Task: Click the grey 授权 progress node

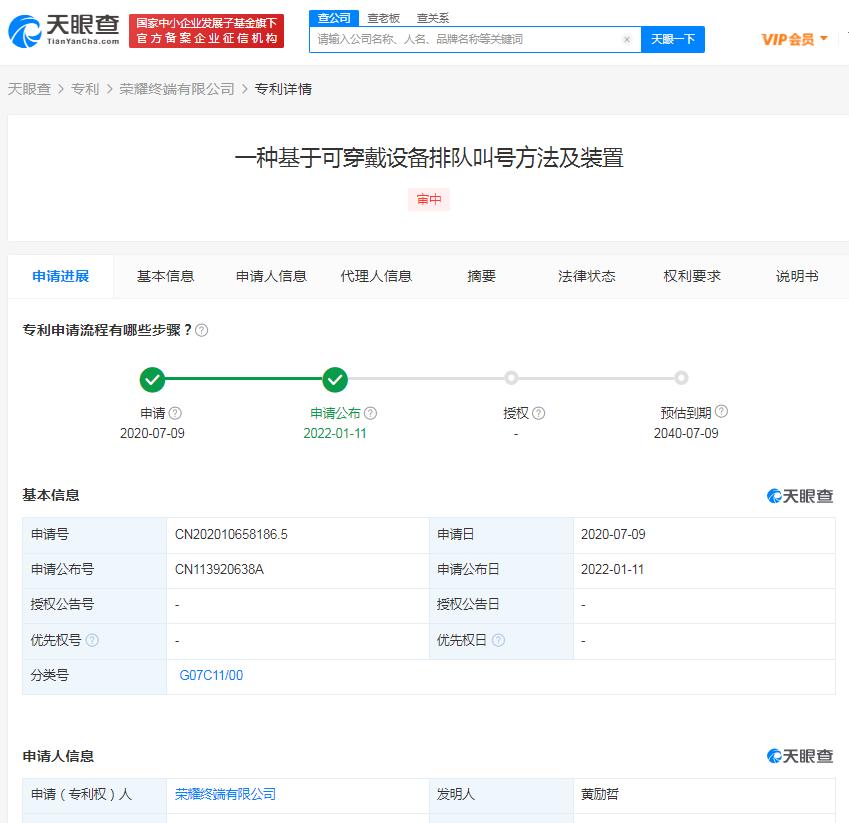Action: coord(511,377)
